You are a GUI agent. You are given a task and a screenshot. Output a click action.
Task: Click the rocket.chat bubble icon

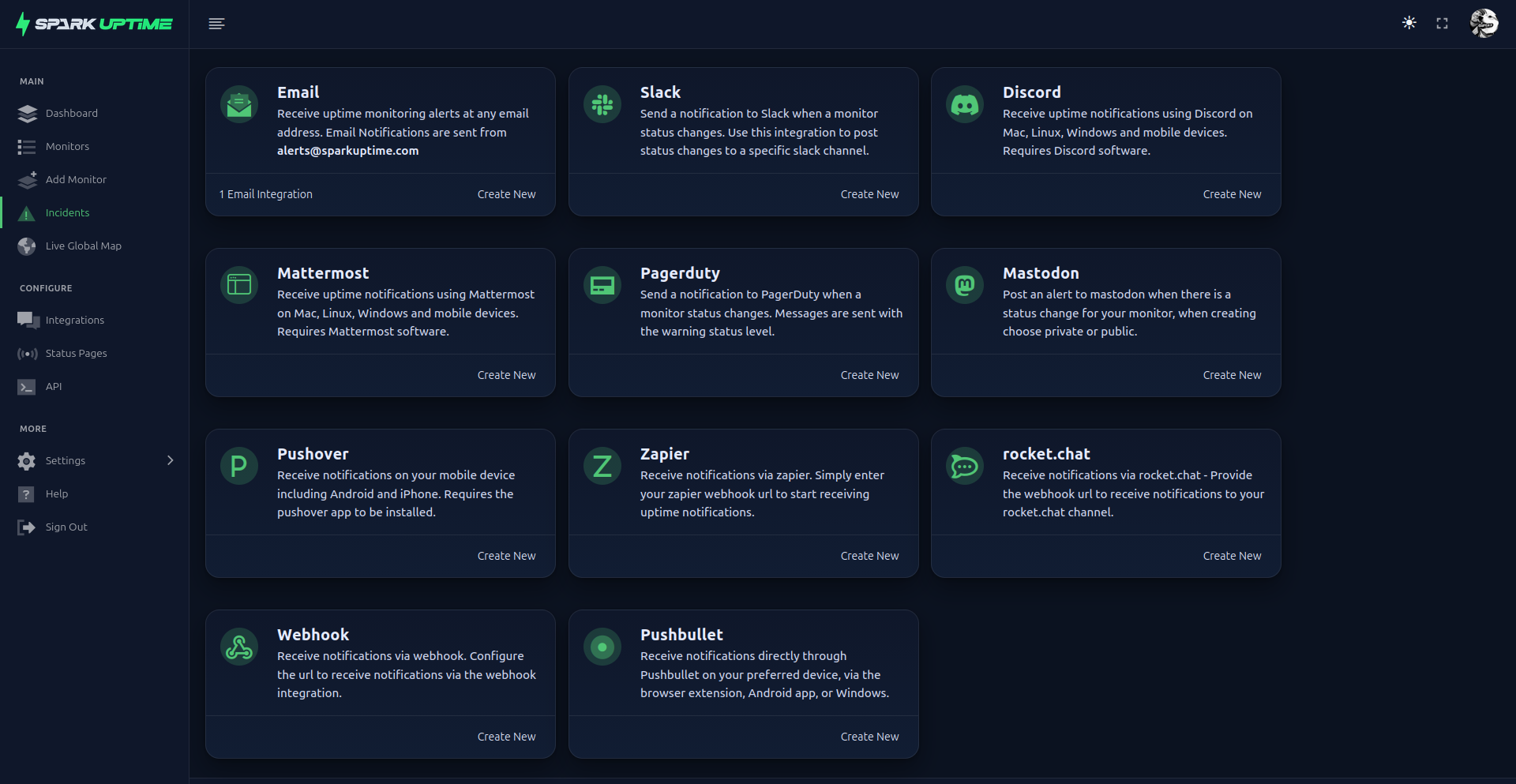click(965, 466)
